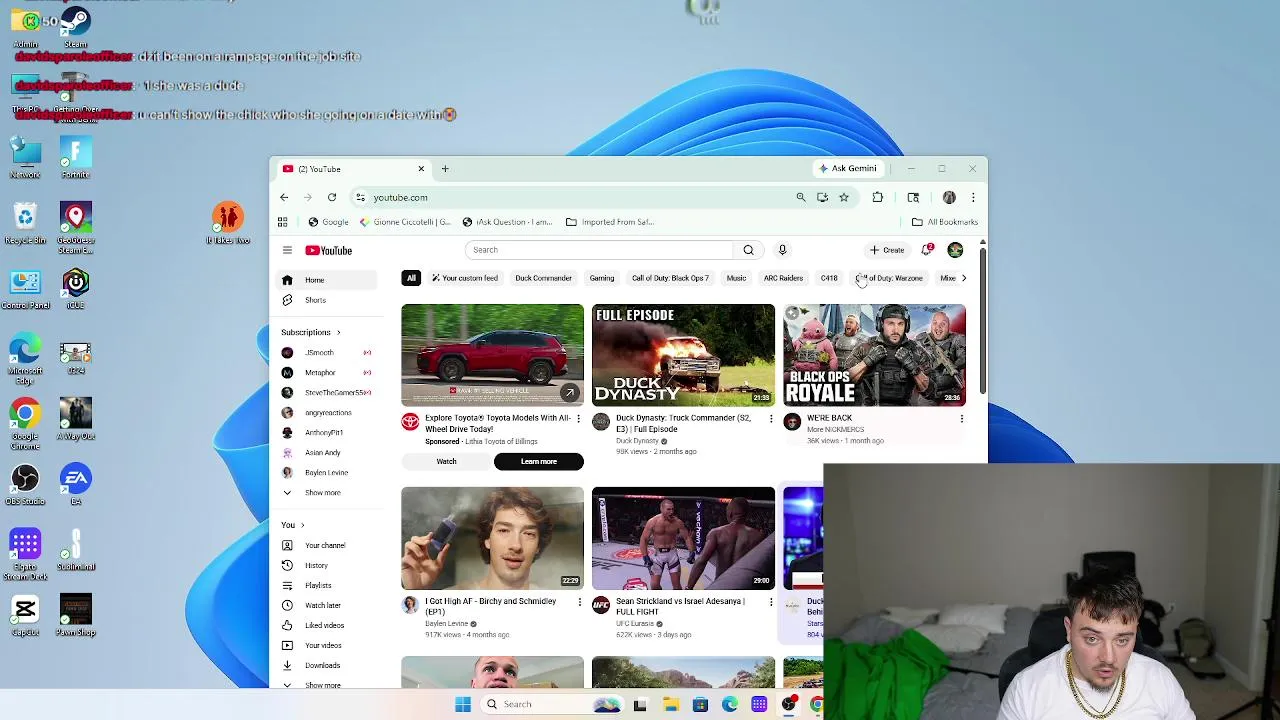This screenshot has height=720, width=1280.
Task: Select the Gaming chip
Action: click(602, 278)
